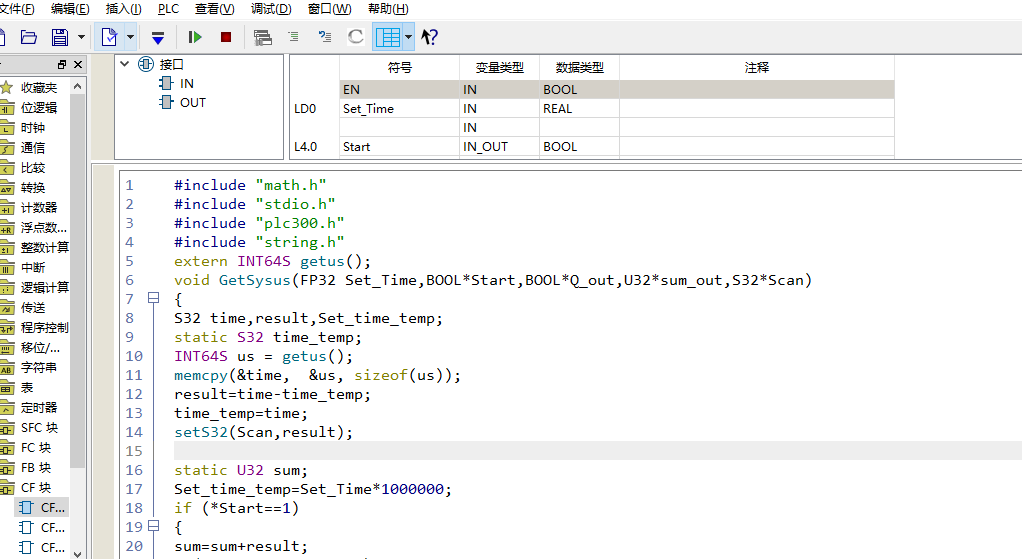Viewport: 1022px width, 559px height.
Task: Click the blue-arrow list toolbar icon
Action: 325,36
